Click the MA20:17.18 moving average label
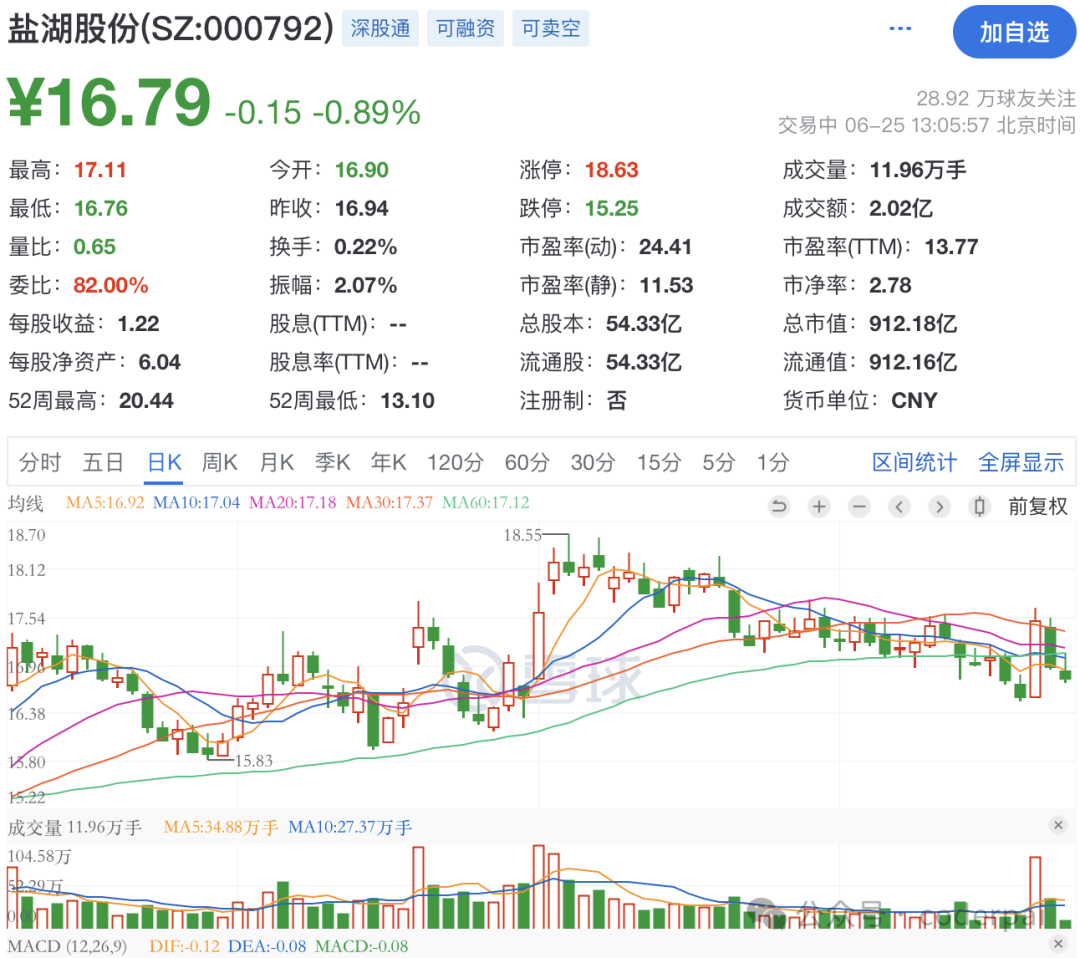The image size is (1080, 958). click(292, 503)
